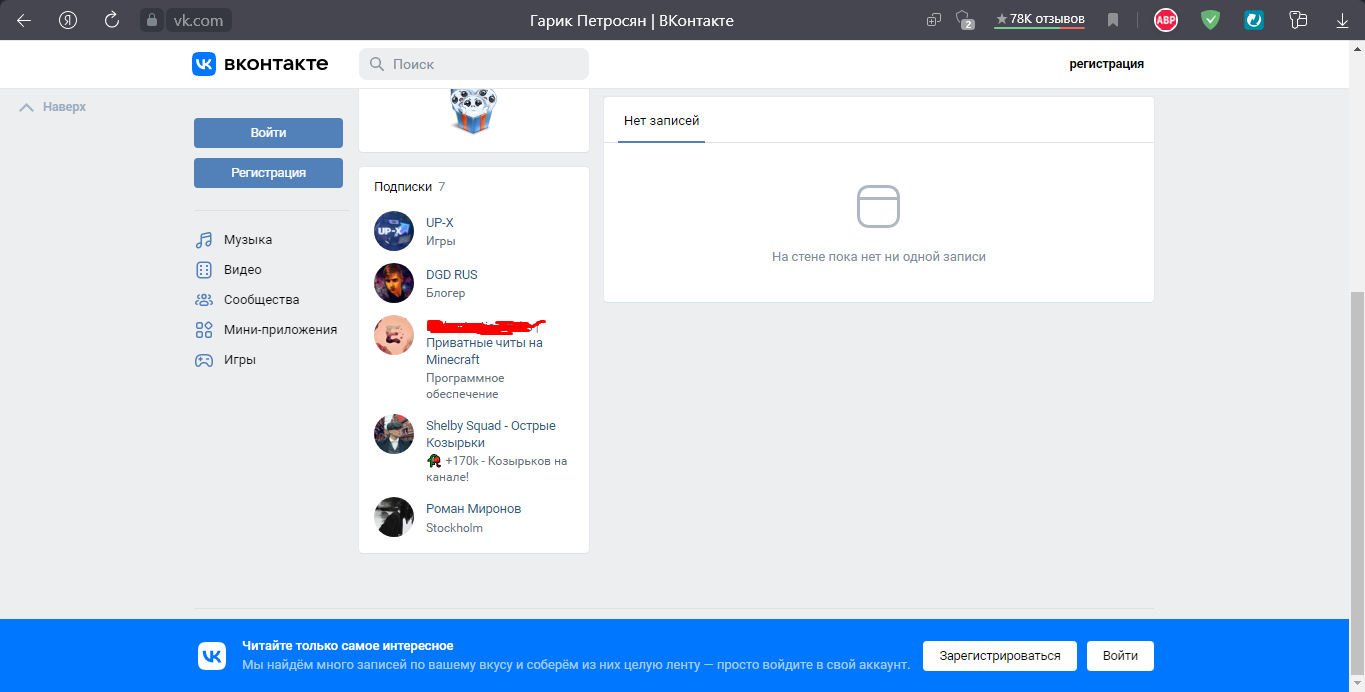Click the music note icon
Viewport: 1365px width, 692px height.
(204, 240)
